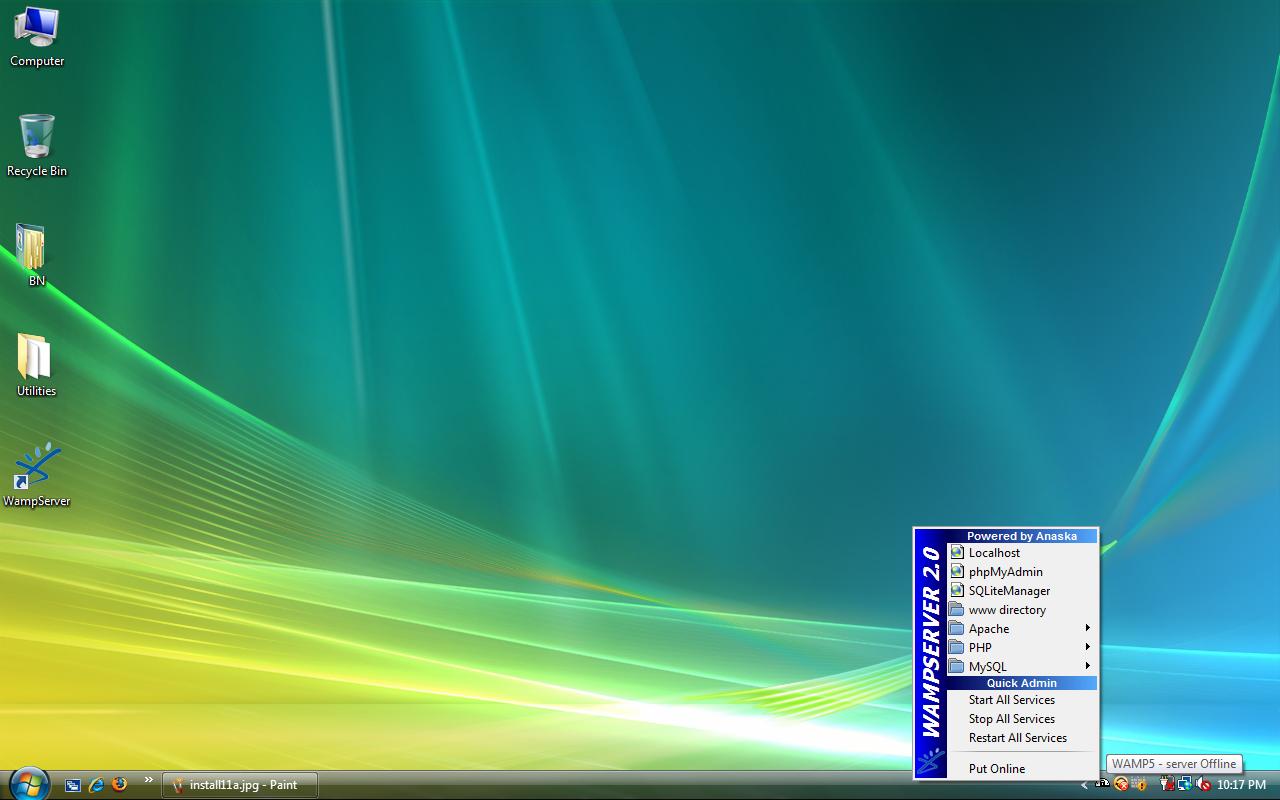The width and height of the screenshot is (1280, 800).
Task: Launch Firefox from Quick Launch bar
Action: [120, 785]
